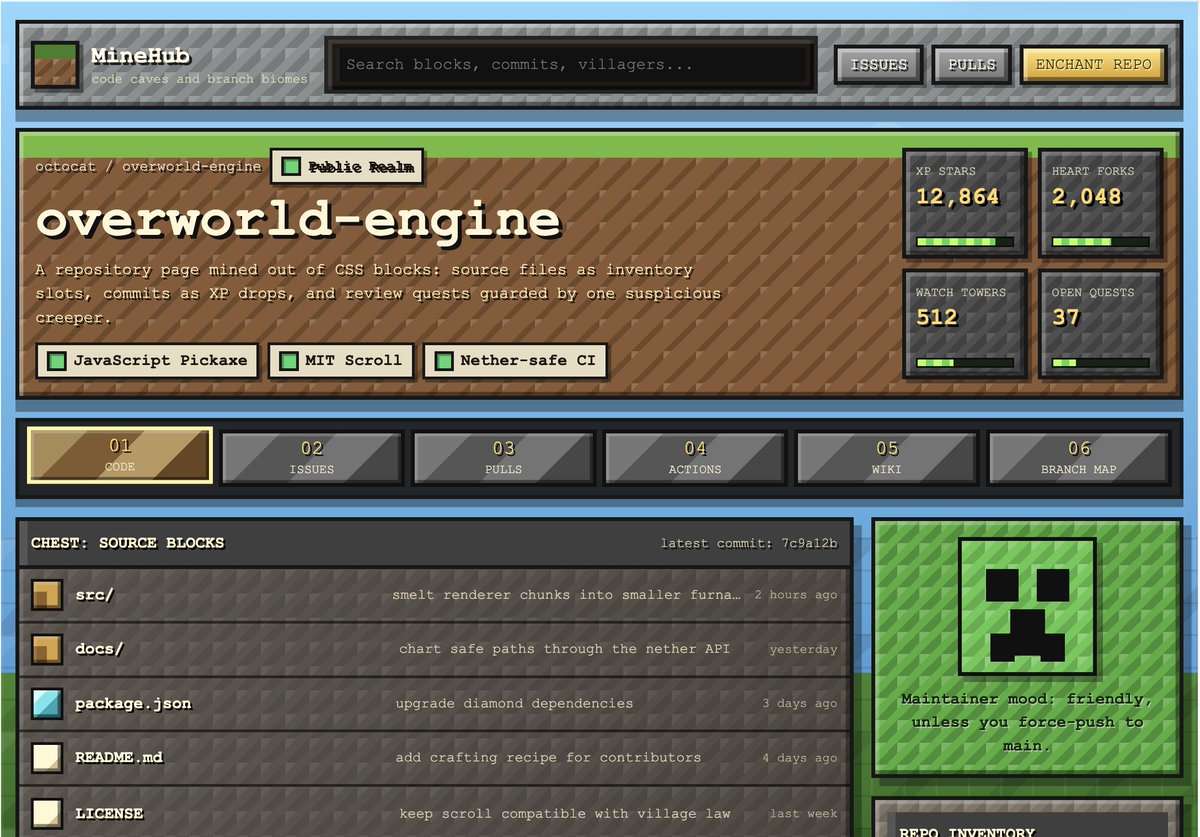Click the Enchant Repo button
Image resolution: width=1200 pixels, height=837 pixels.
click(1094, 65)
